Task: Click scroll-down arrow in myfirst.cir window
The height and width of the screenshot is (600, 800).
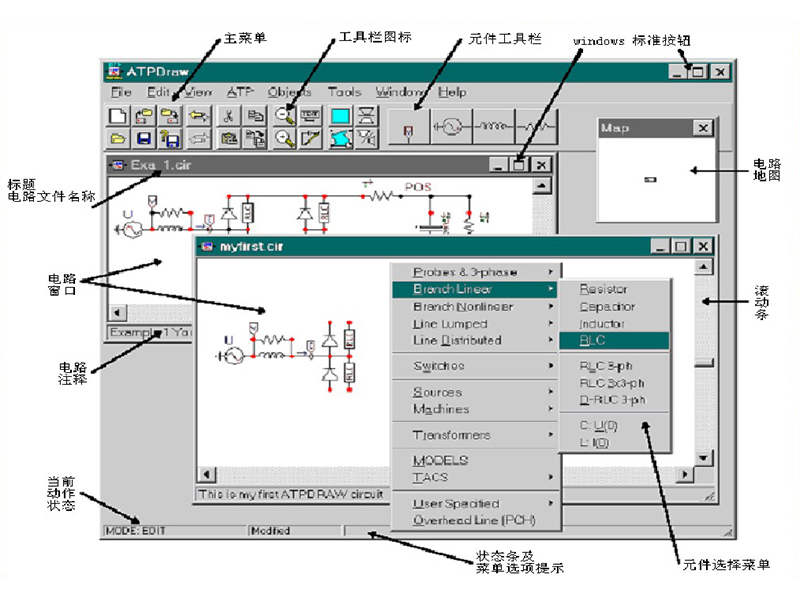Action: click(x=704, y=458)
